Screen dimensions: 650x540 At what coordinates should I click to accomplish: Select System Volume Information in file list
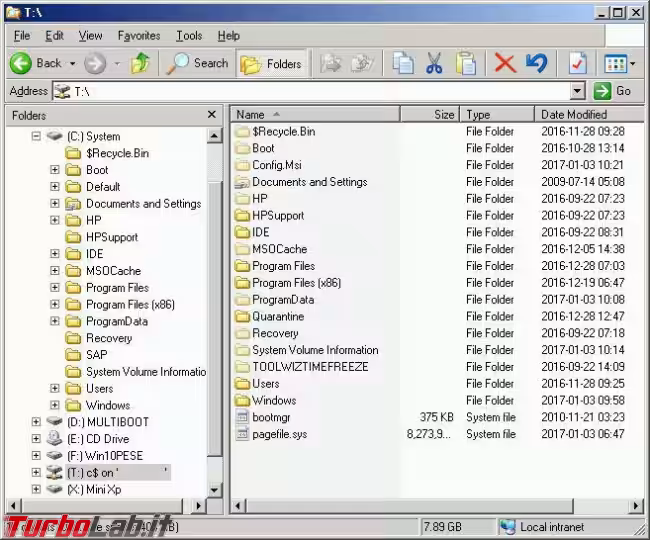tap(315, 350)
